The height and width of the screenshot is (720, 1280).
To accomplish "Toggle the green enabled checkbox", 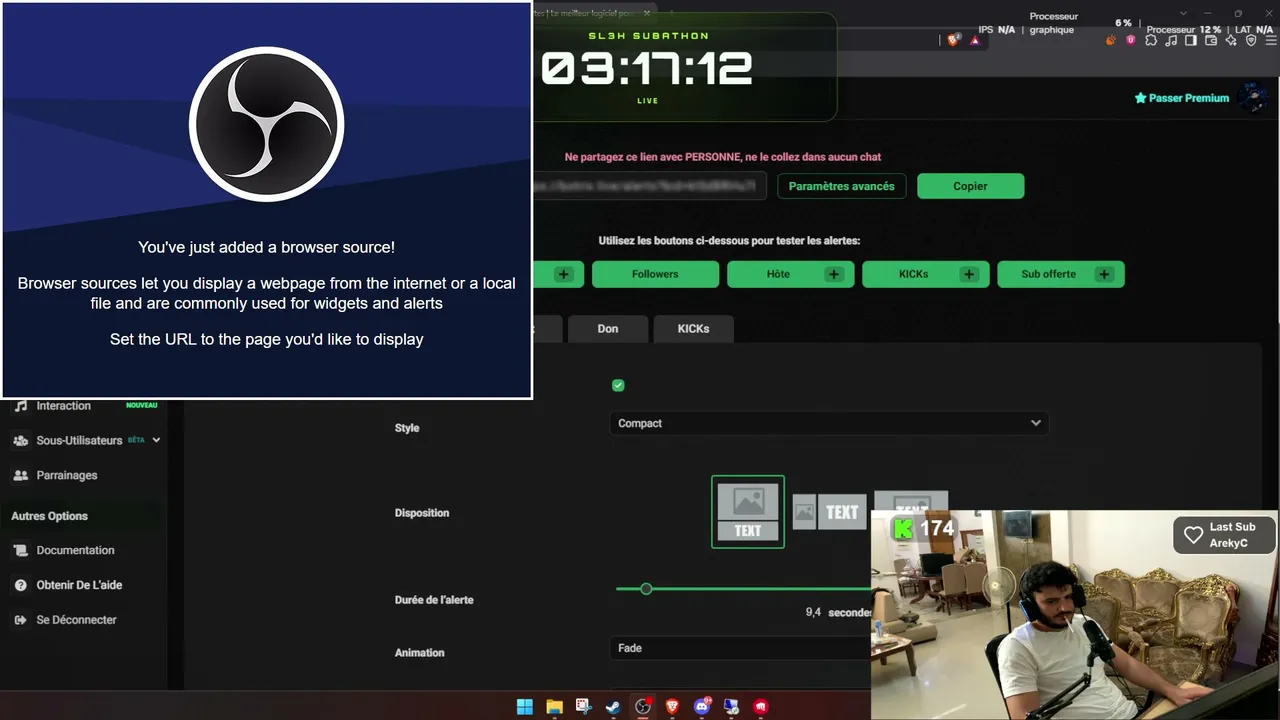I will tap(618, 386).
